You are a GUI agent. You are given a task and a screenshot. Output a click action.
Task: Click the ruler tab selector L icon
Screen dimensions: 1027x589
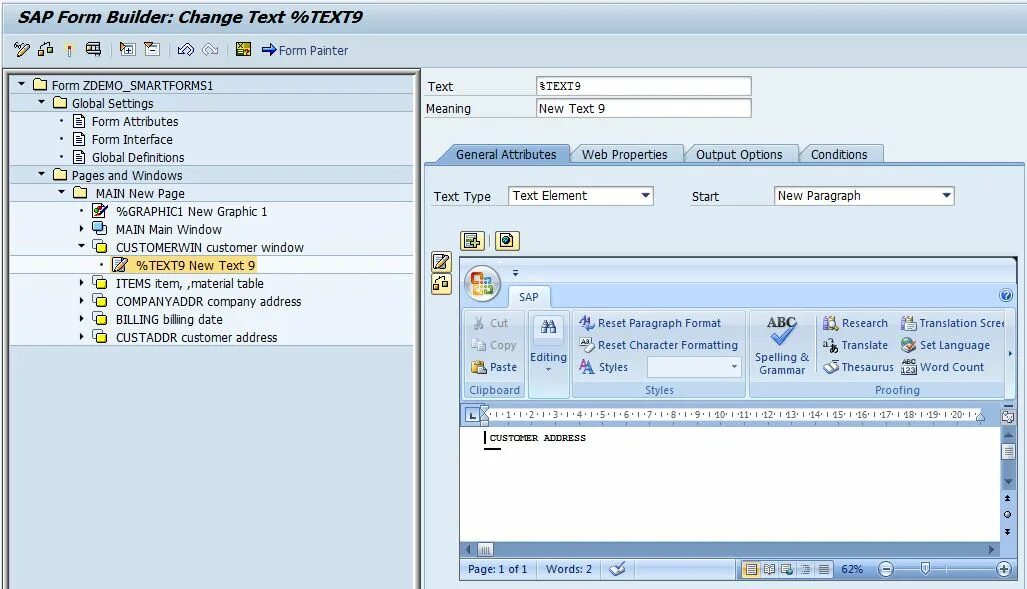click(x=472, y=415)
